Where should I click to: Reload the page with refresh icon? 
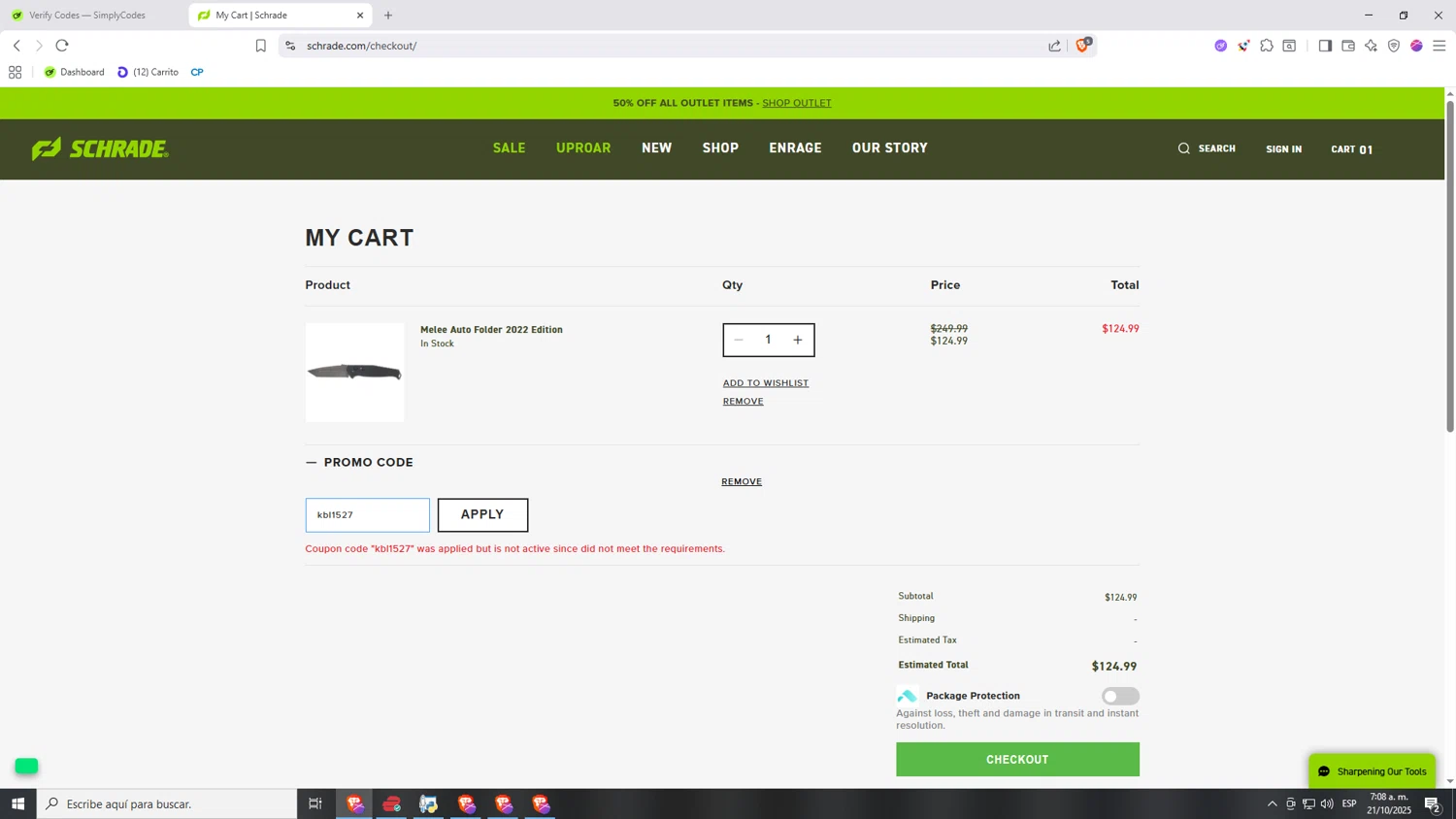62,46
